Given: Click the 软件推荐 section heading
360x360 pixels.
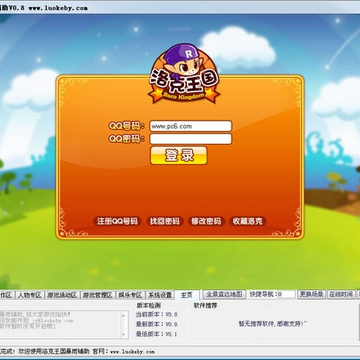Looking at the screenshot, I should coord(205,305).
